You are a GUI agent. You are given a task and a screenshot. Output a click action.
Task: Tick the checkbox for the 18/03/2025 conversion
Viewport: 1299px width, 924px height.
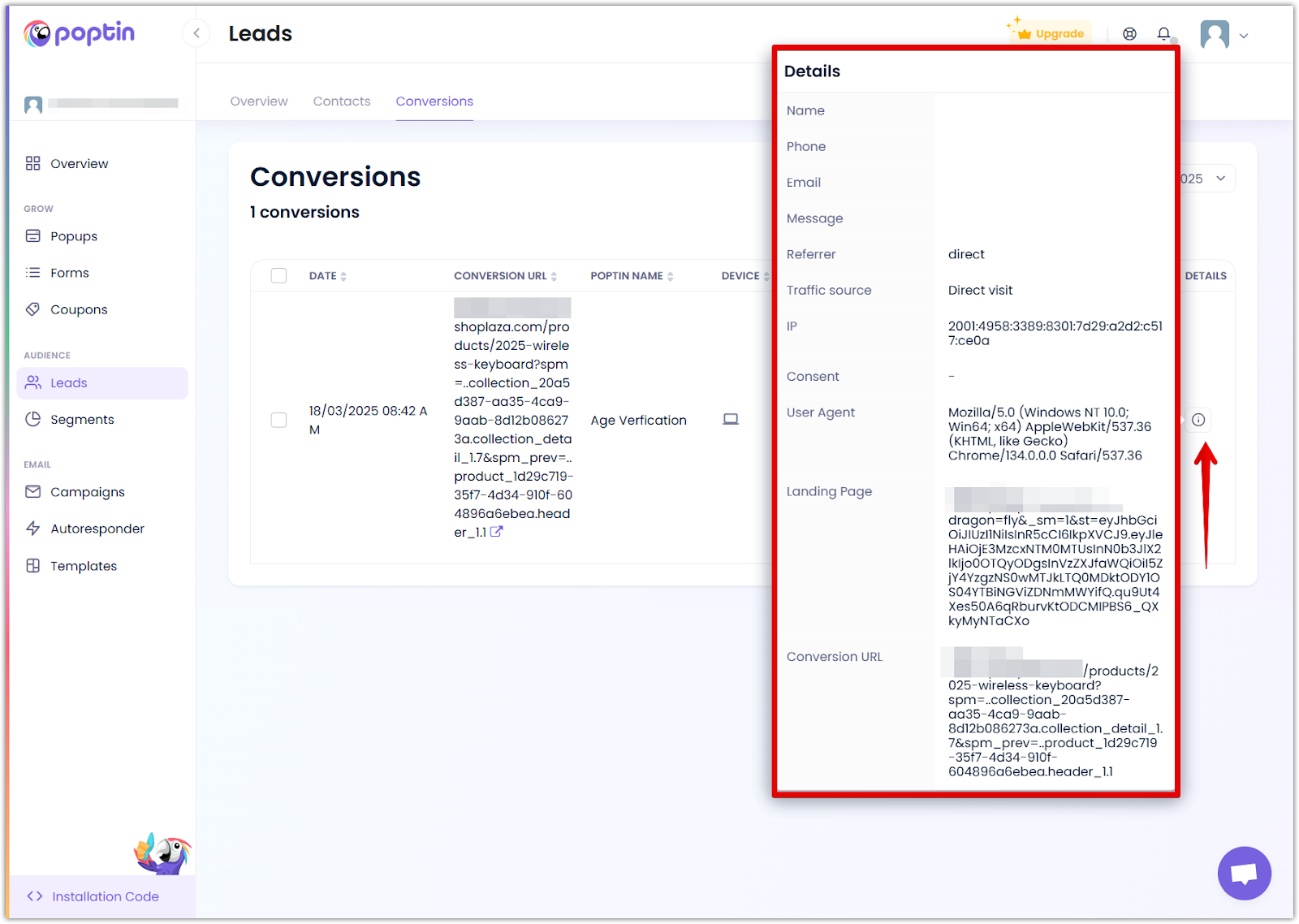click(278, 420)
